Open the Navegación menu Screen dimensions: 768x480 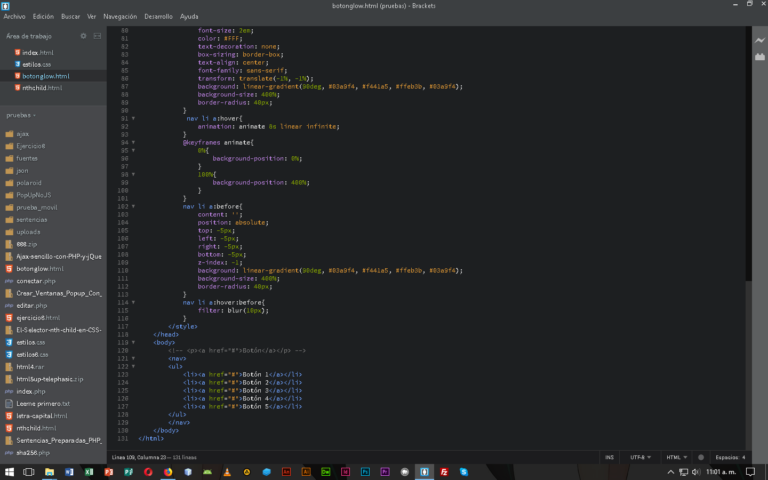[120, 17]
